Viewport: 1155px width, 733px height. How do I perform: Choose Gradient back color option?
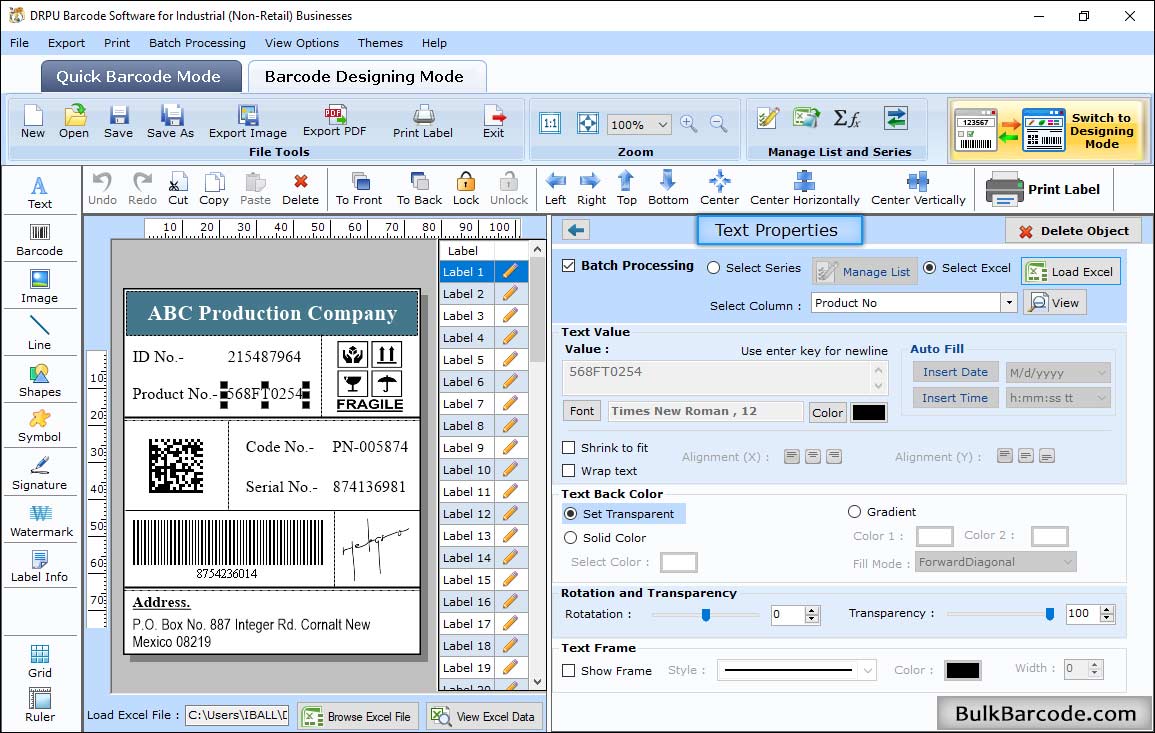coord(854,511)
